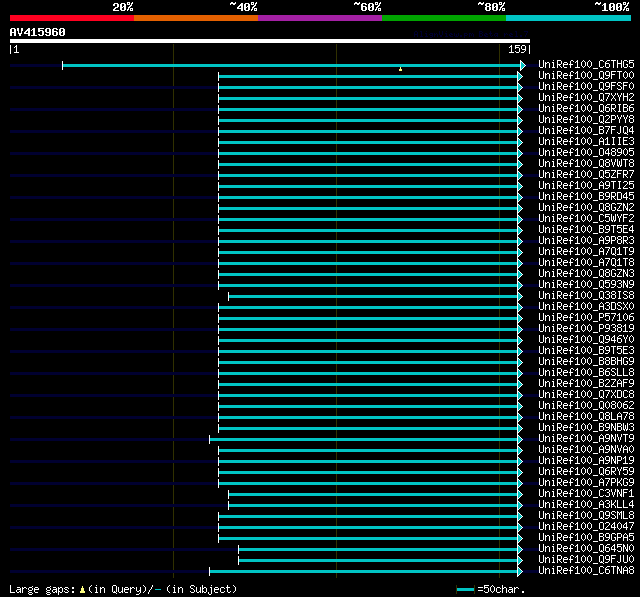This screenshot has width=640, height=597.
Task: Click the red 20% identity legend segment
Action: 72,18
